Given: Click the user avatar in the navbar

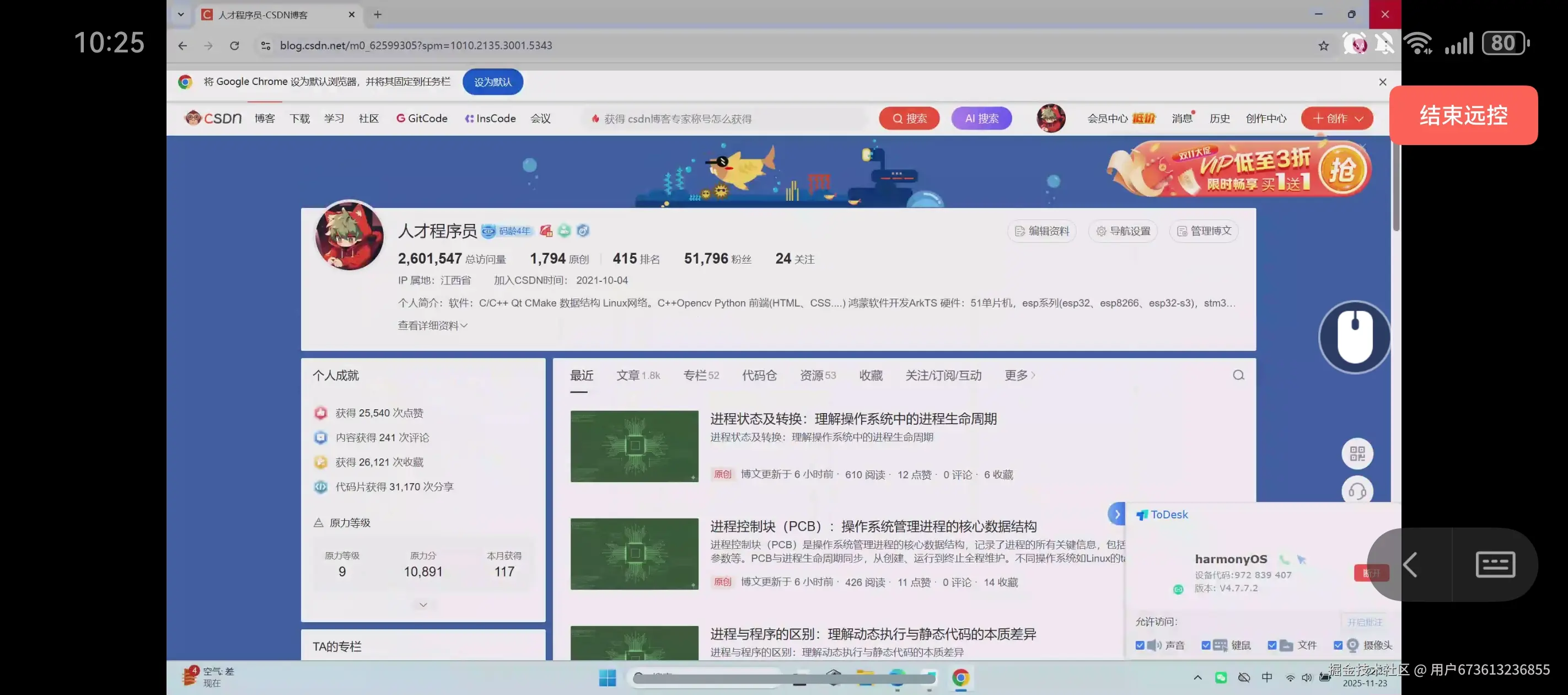Looking at the screenshot, I should [x=1051, y=118].
